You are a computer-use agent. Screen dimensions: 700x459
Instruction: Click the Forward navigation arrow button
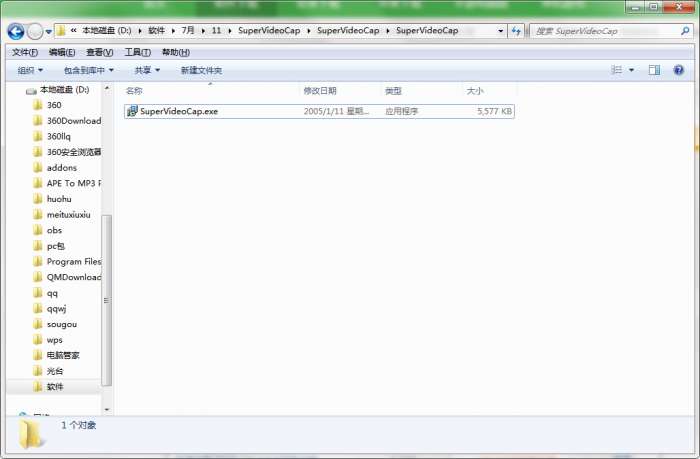click(35, 31)
